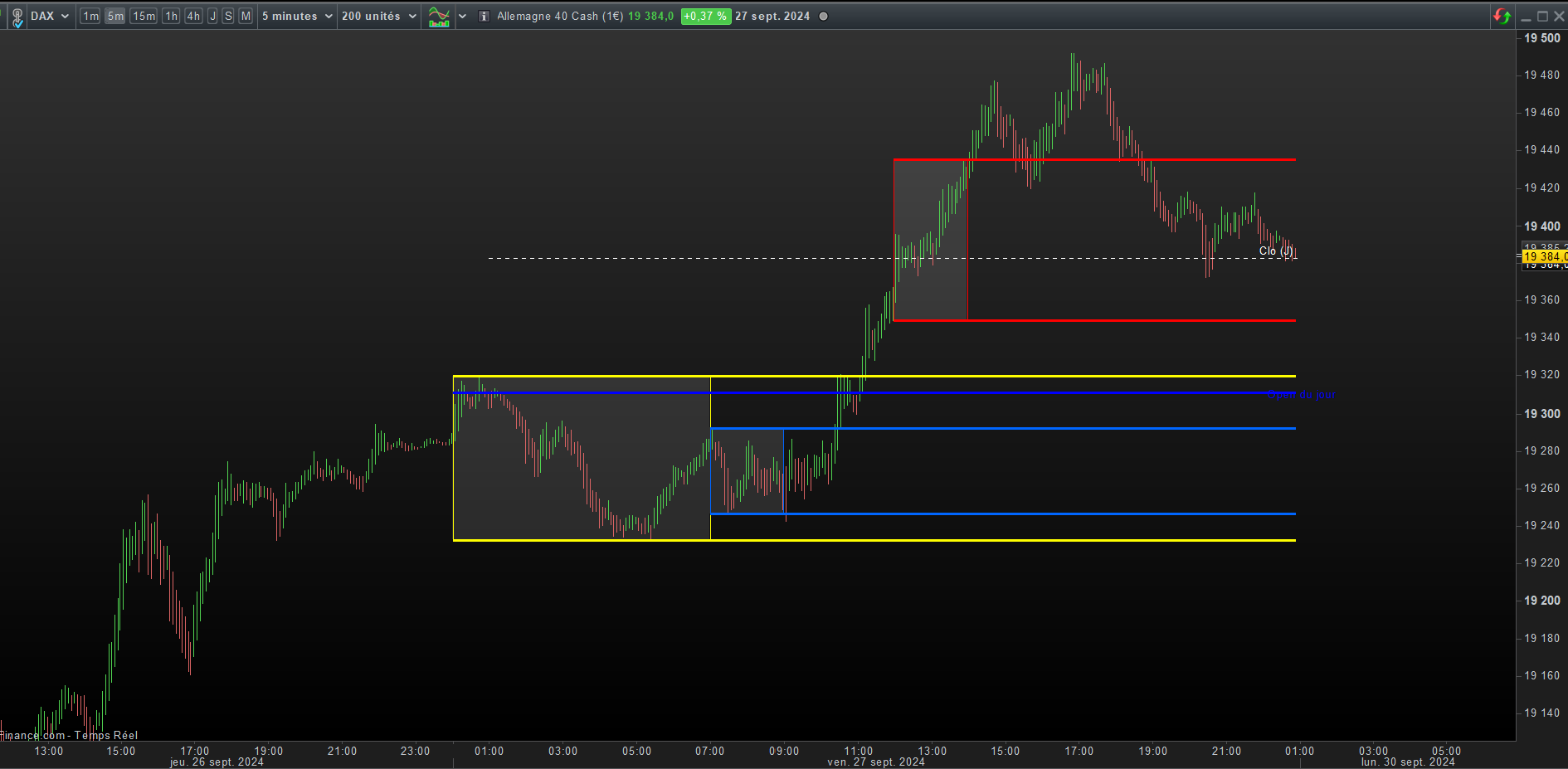Close the chart window
1568x769 pixels.
pos(1558,16)
